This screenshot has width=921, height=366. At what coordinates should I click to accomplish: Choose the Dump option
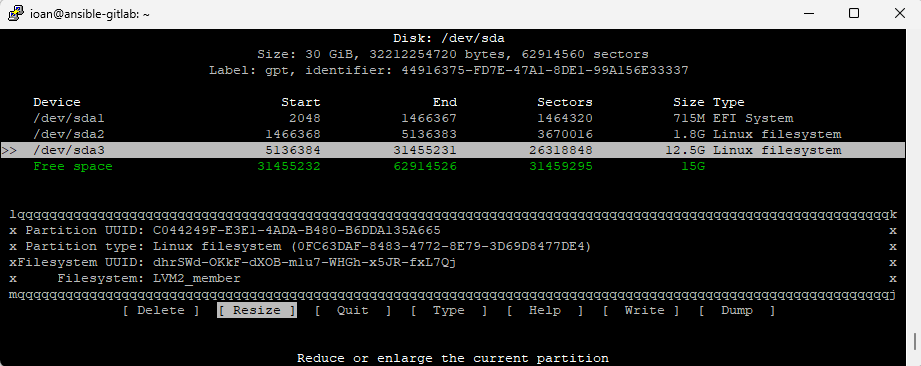[x=737, y=310]
